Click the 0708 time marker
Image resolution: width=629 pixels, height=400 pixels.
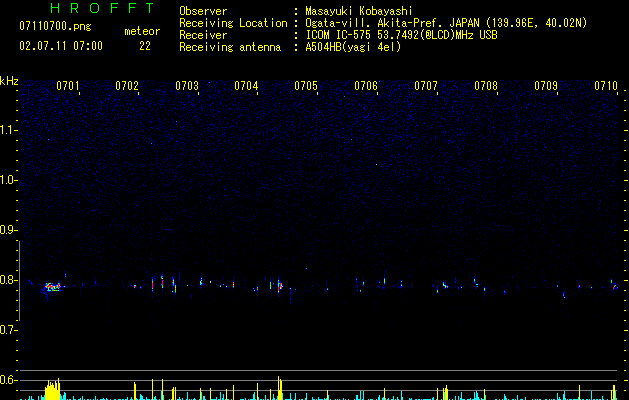[x=486, y=86]
